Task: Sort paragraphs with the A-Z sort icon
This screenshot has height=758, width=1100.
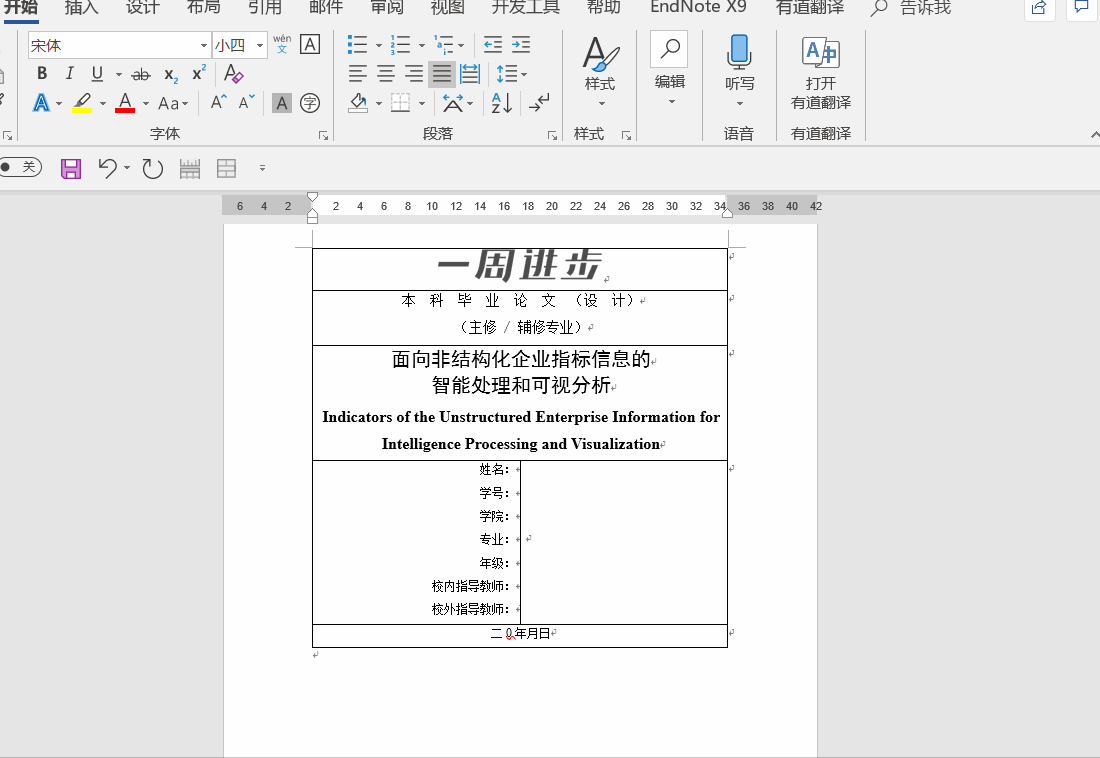Action: pyautogui.click(x=500, y=103)
